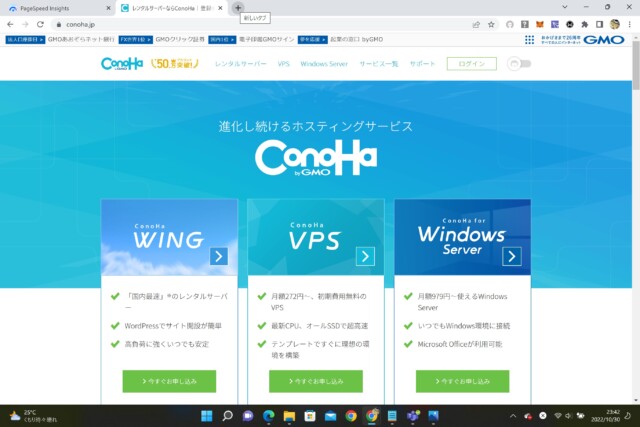Screen dimensions: 640x427
Task: Open Microsoft Store from taskbar
Action: [310, 416]
